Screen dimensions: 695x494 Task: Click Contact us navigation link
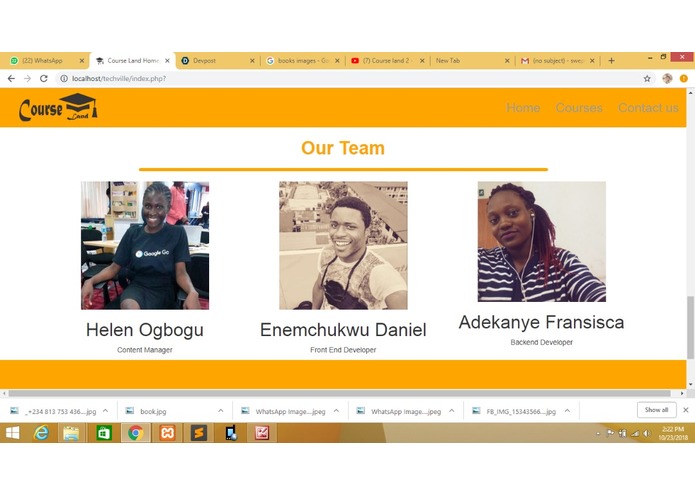point(648,108)
